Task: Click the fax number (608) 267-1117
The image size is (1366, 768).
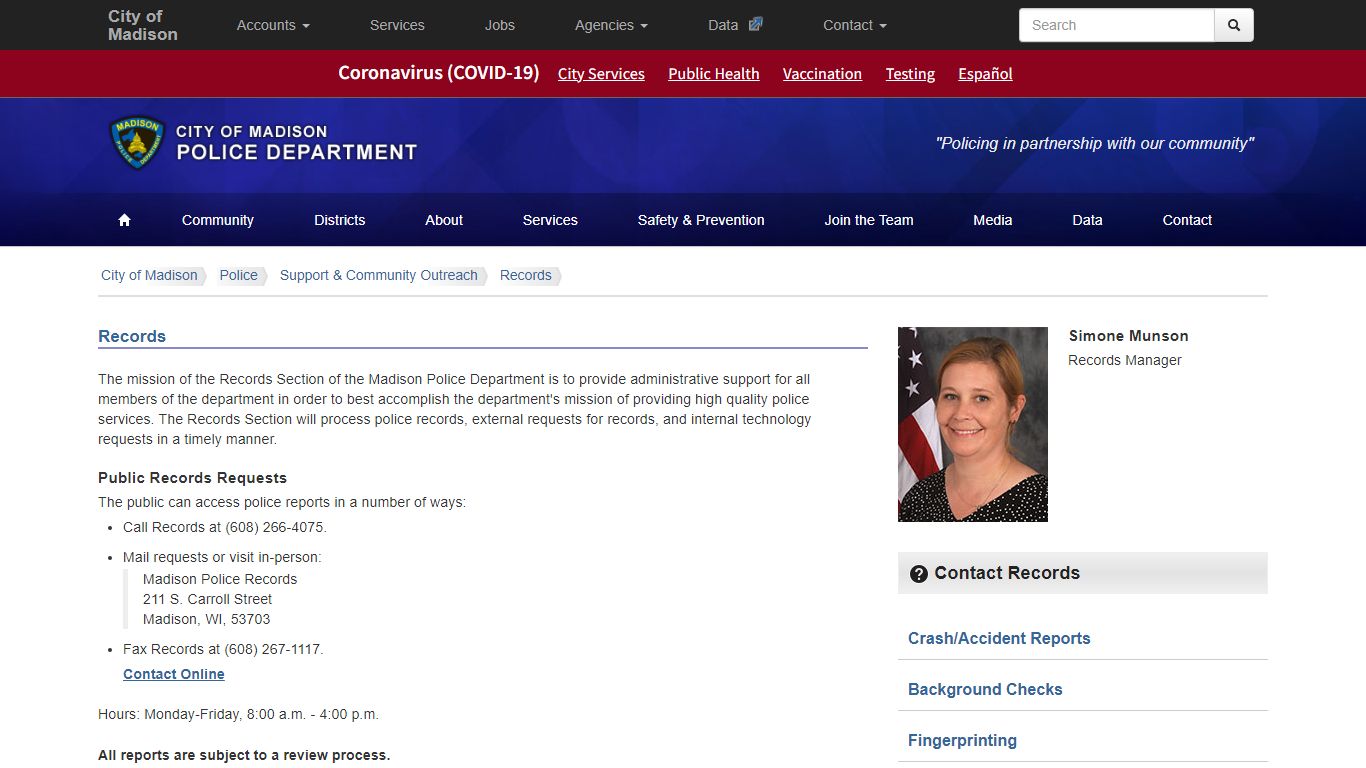Action: tap(272, 650)
